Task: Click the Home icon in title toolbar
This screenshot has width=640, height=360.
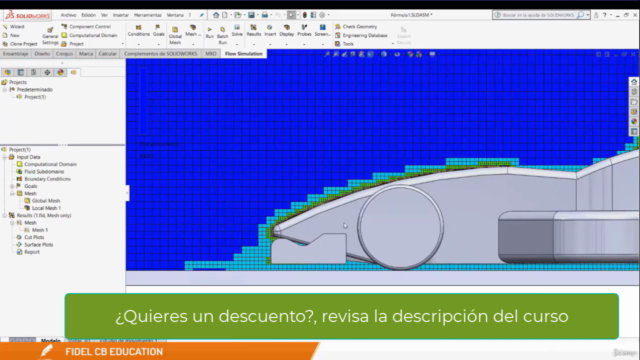Action: pos(216,15)
